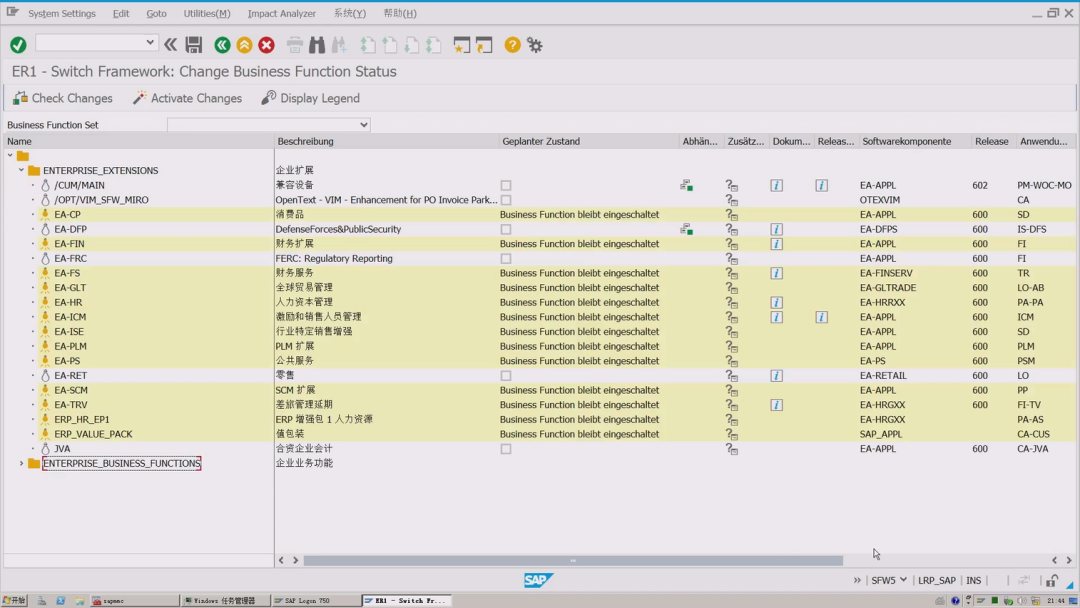Click the Save disk icon

click(194, 45)
